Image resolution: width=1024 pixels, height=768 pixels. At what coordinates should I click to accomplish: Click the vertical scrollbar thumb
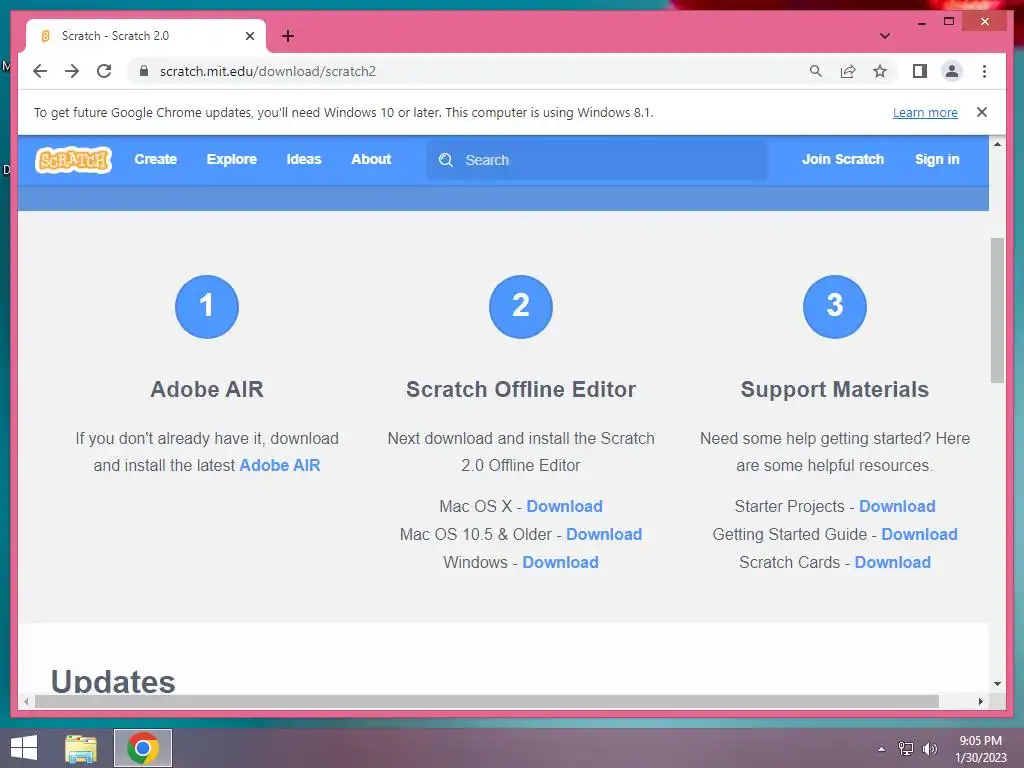coord(997,310)
